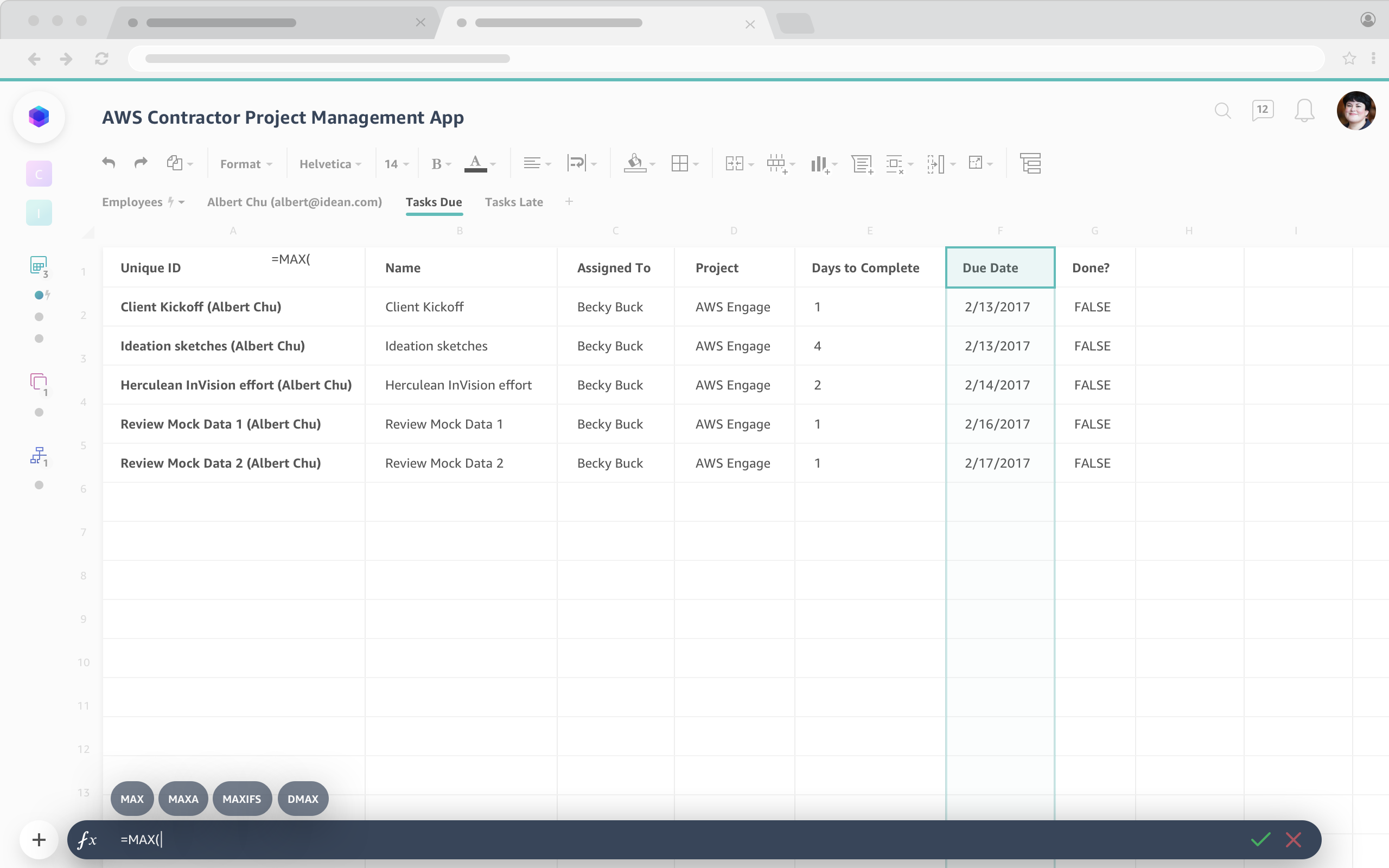
Task: Select the MAXIFS function suggestion
Action: click(x=241, y=799)
